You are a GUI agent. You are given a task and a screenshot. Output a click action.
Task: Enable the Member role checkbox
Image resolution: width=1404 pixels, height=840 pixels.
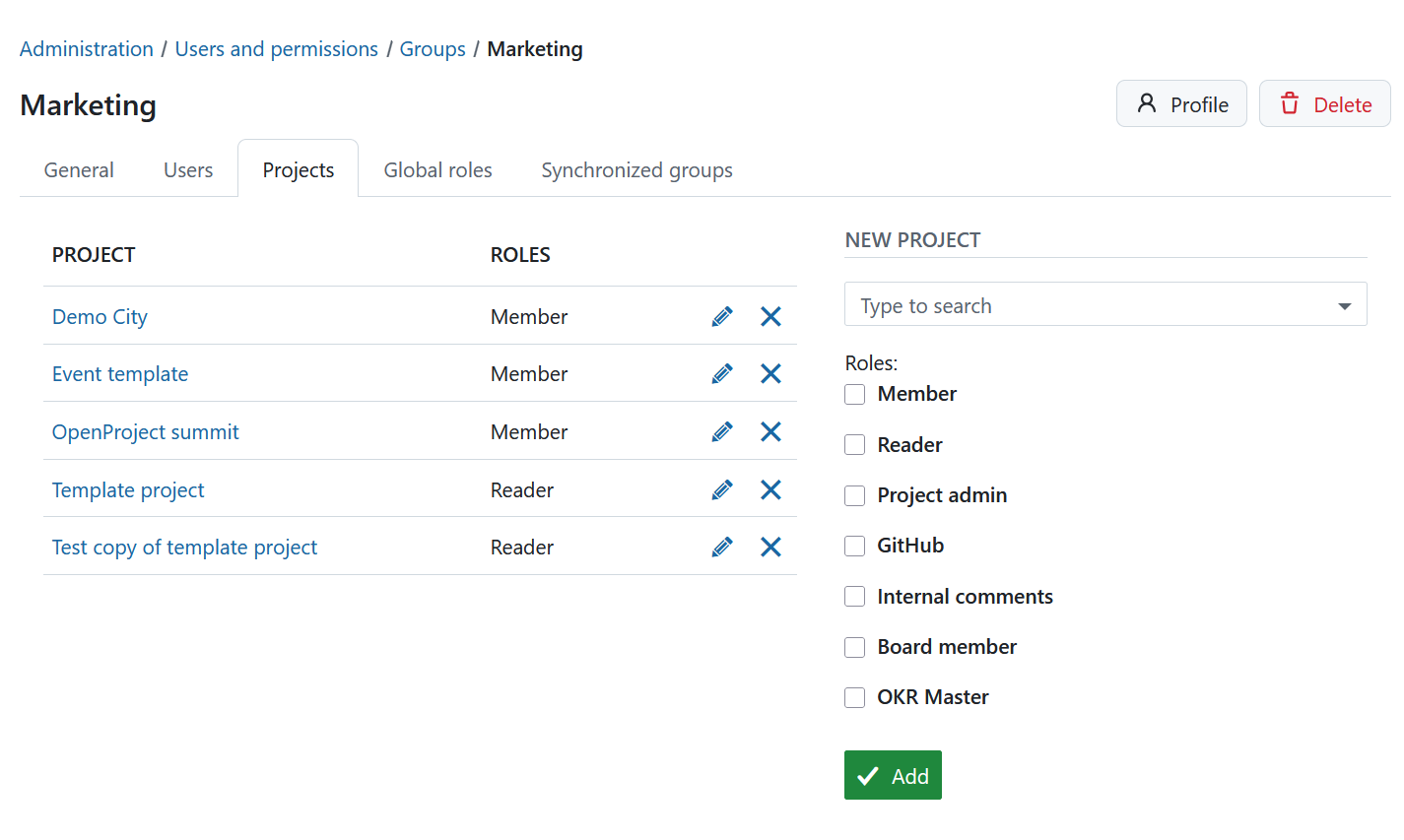854,394
